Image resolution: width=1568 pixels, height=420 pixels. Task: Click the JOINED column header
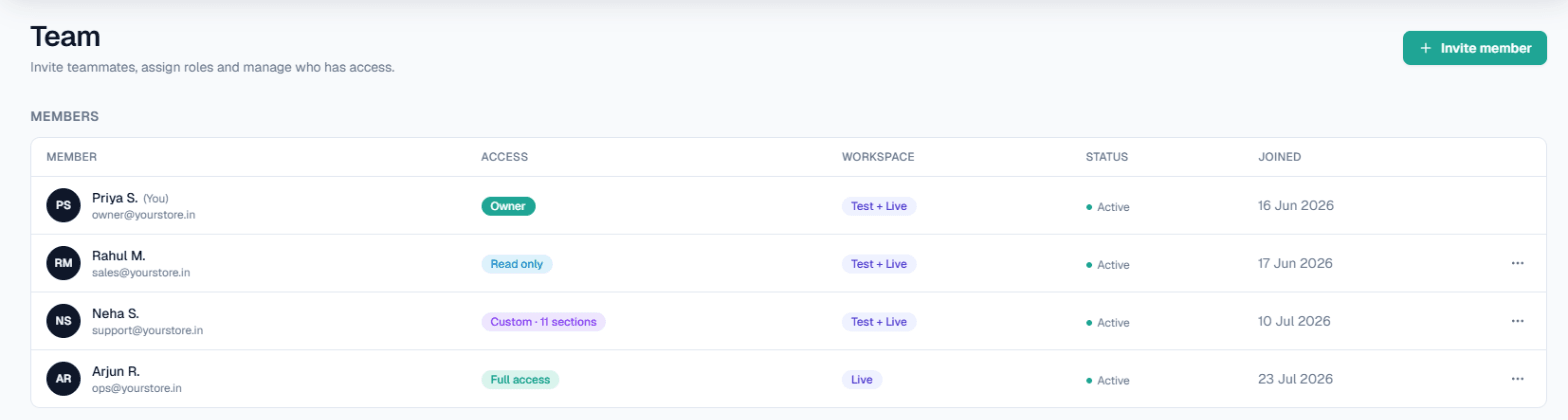click(1279, 157)
